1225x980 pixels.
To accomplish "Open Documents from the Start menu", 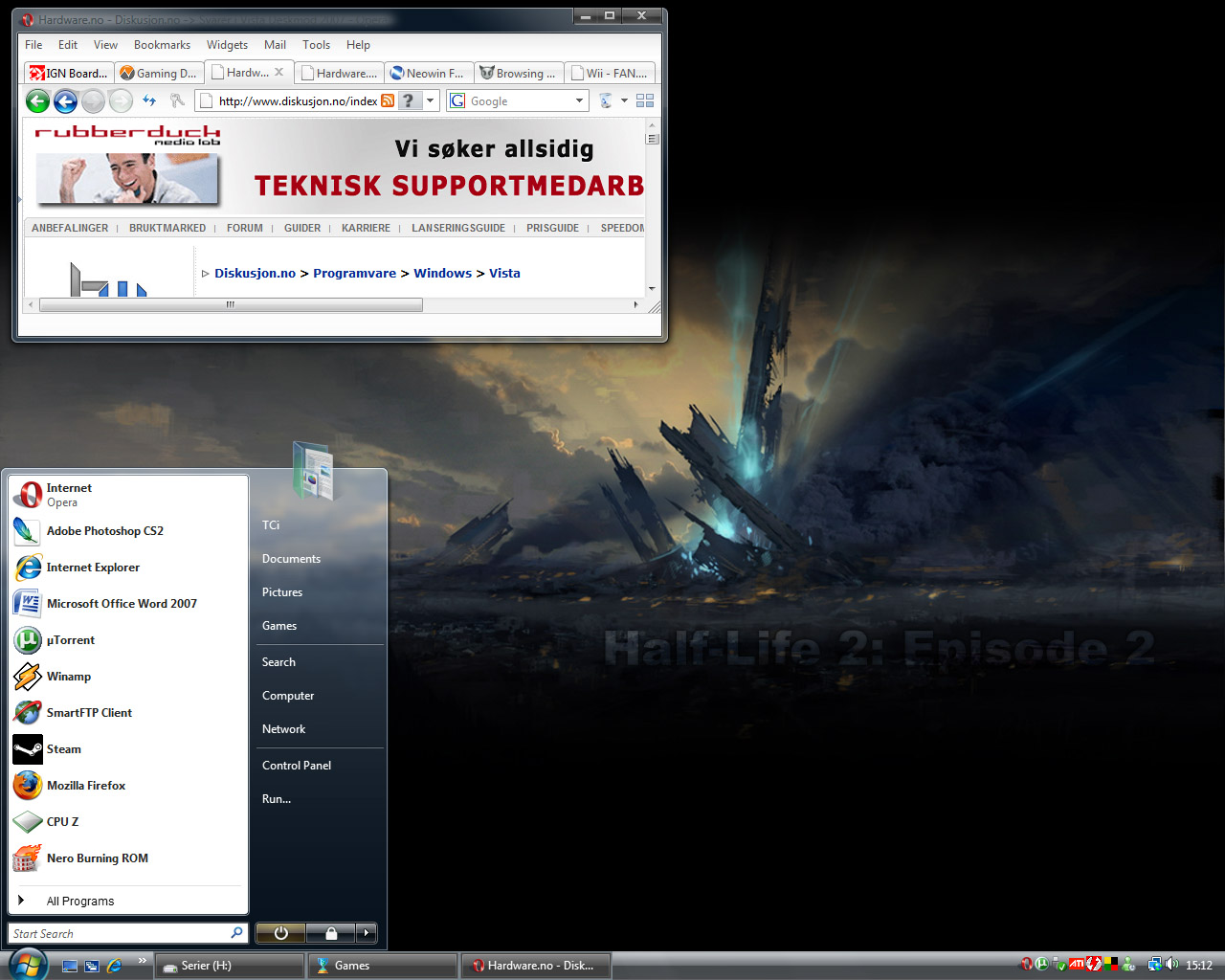I will tap(291, 559).
